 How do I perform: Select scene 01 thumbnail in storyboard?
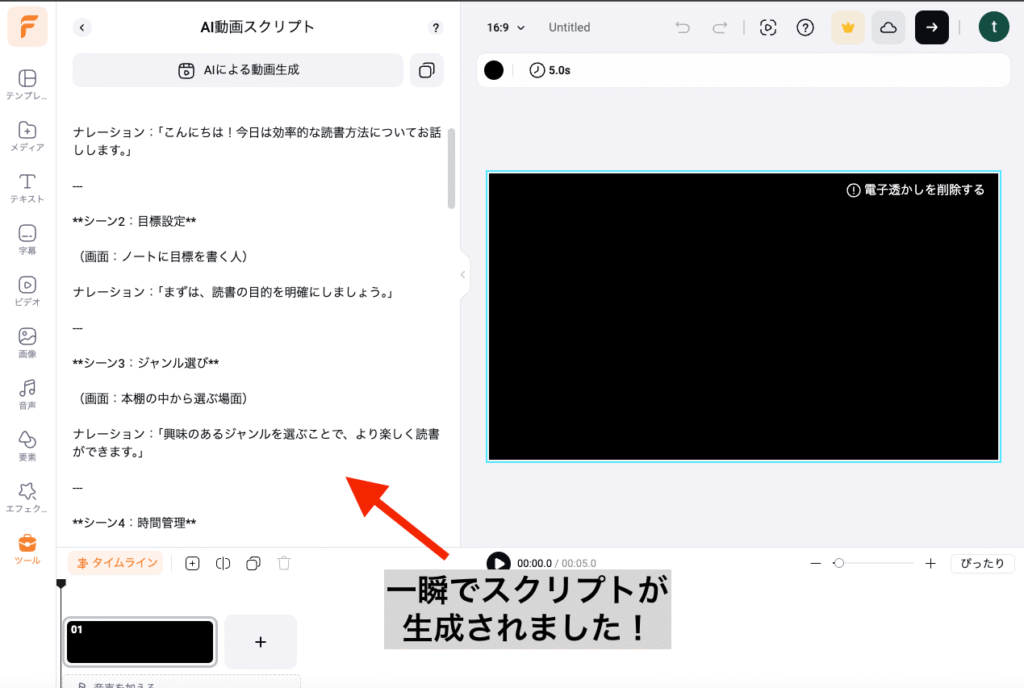(x=140, y=642)
